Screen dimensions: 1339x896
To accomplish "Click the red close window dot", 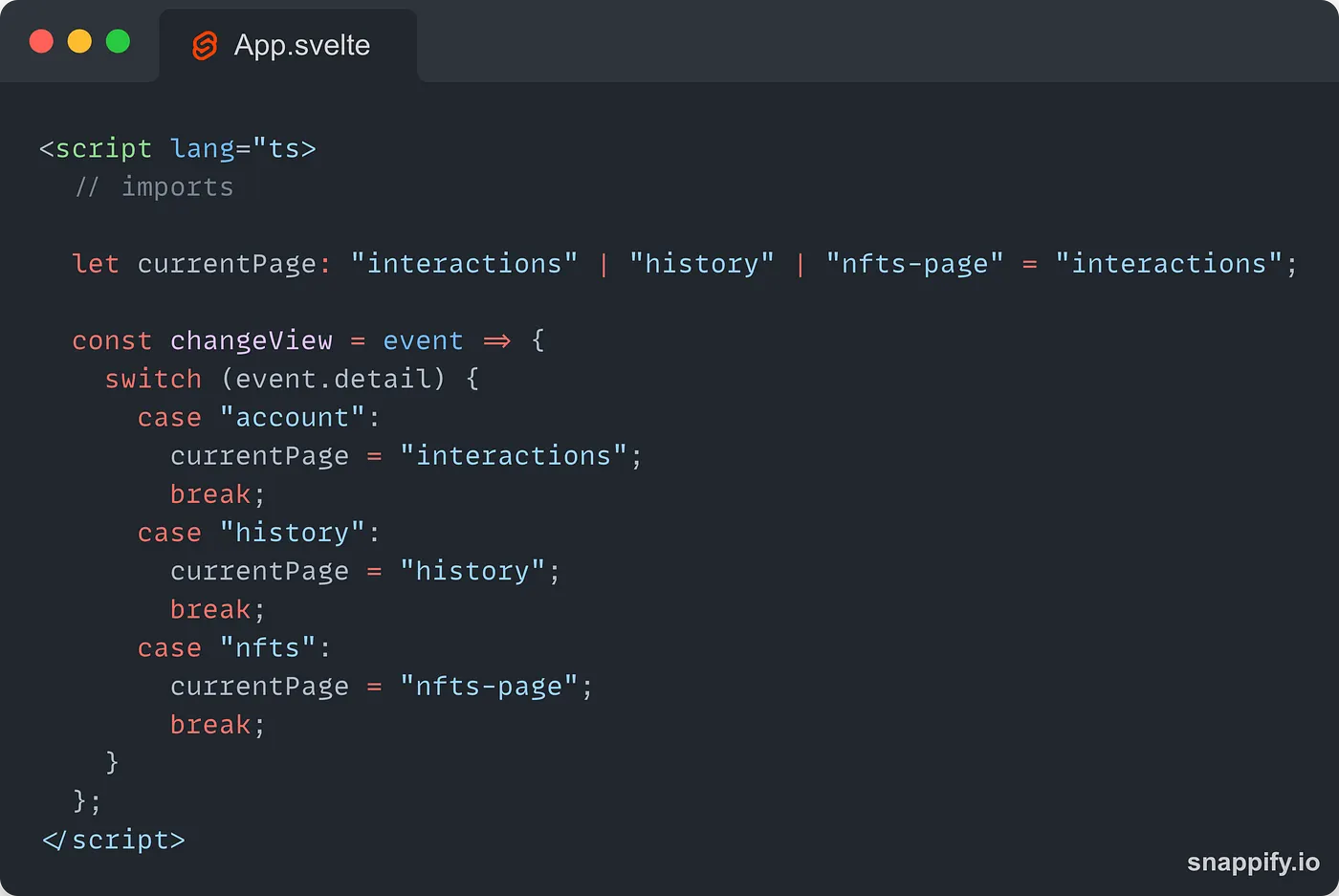I will coord(41,42).
